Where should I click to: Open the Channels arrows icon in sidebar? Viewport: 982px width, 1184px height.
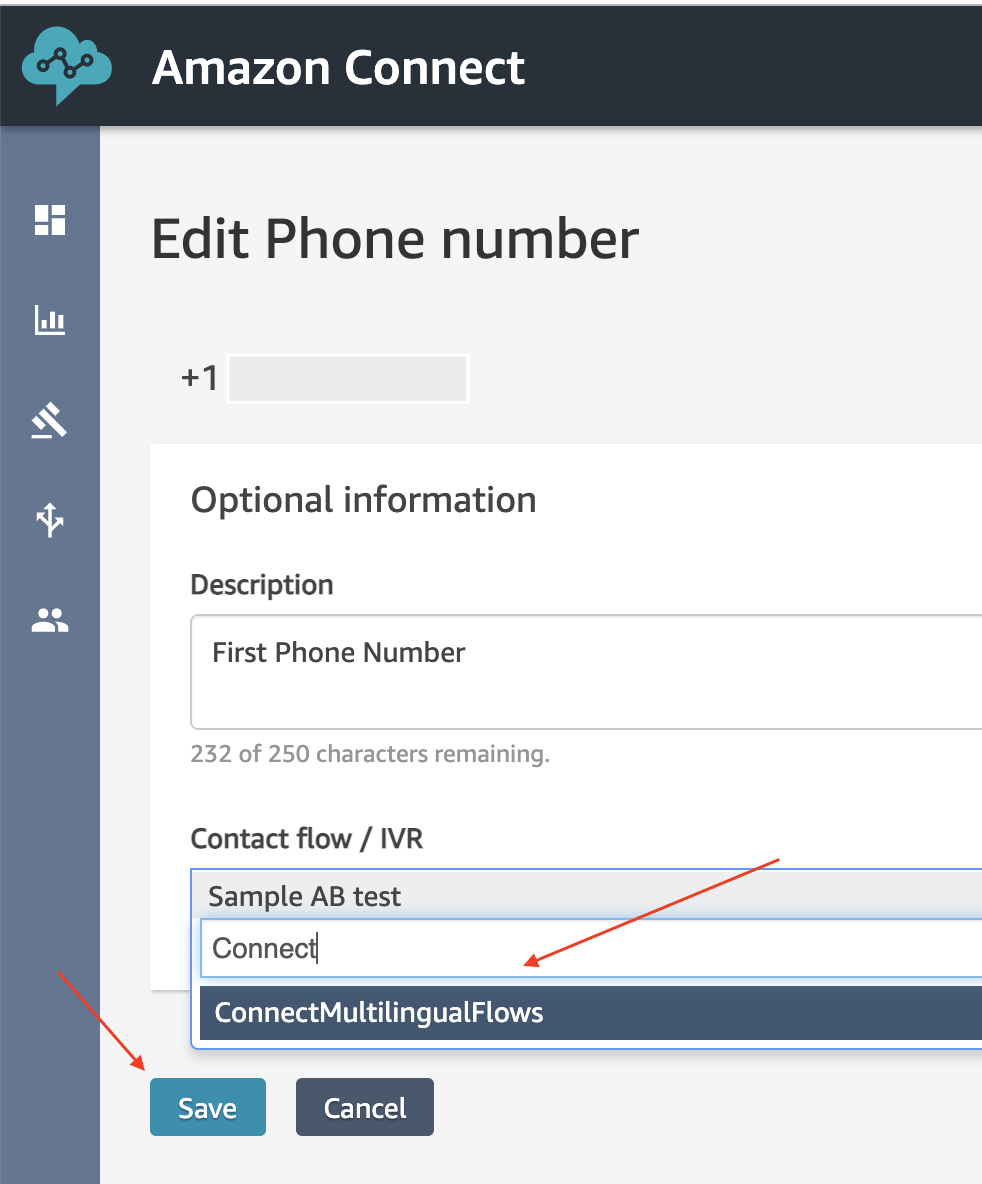(50, 520)
